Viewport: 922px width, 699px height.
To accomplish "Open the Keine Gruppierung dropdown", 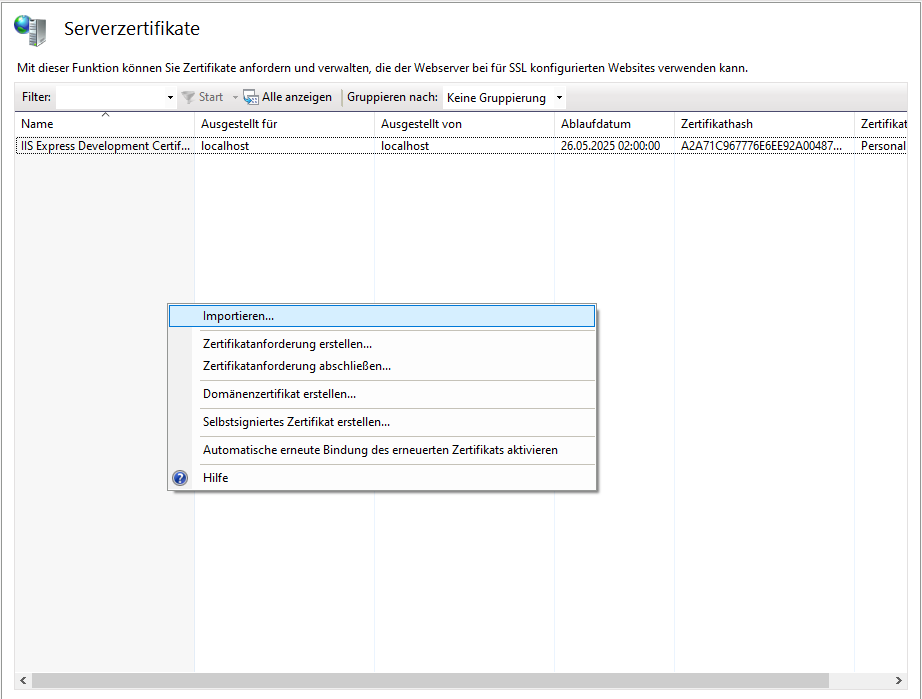I will [x=504, y=98].
